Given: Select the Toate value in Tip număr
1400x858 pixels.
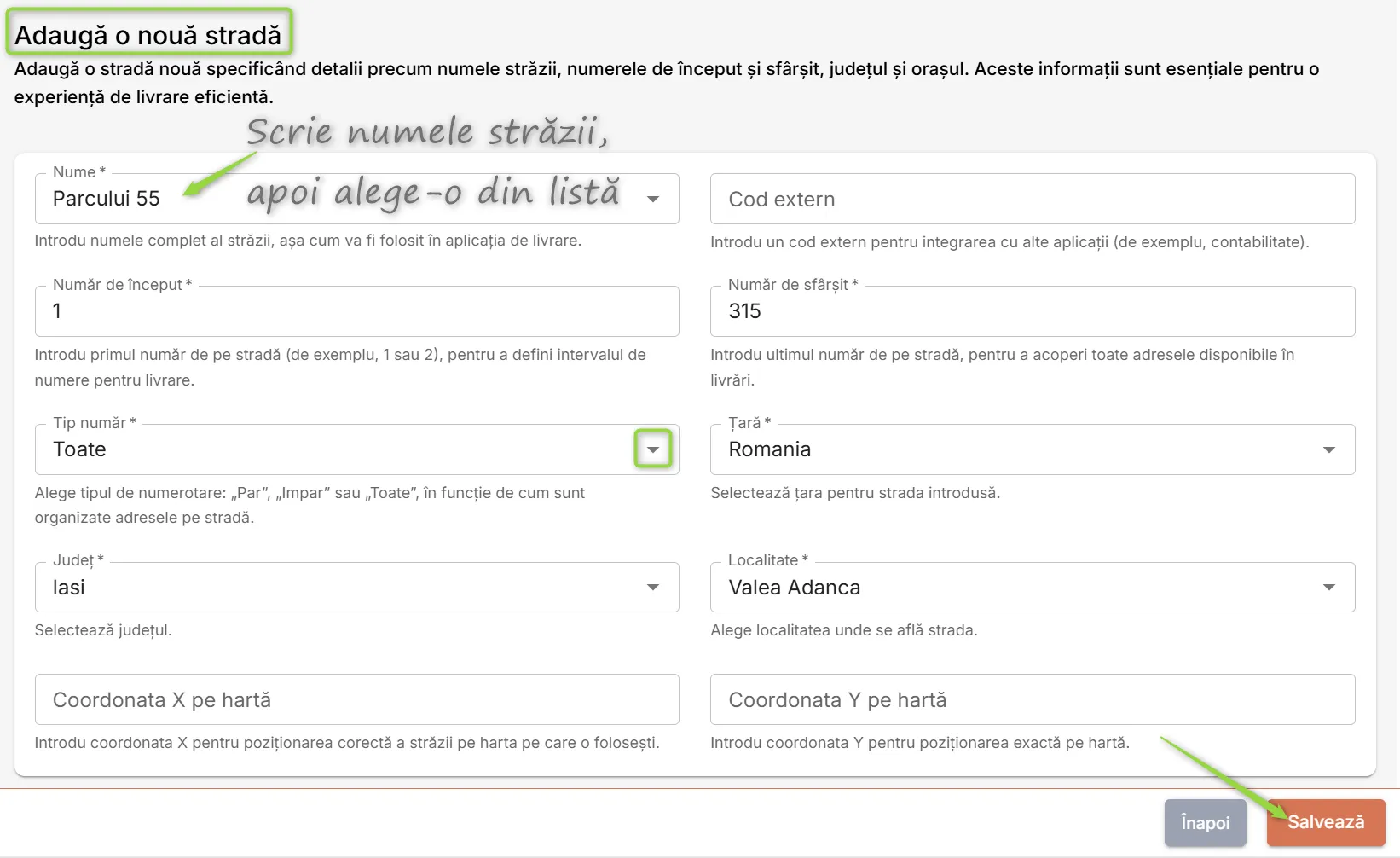Looking at the screenshot, I should (x=79, y=449).
